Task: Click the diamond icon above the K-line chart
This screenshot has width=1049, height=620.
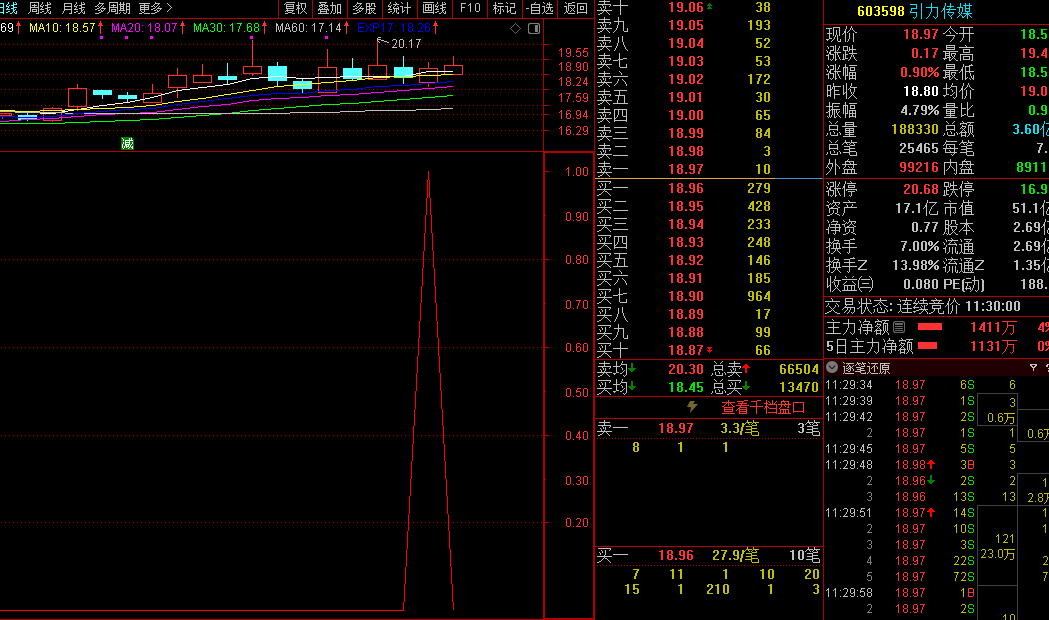Action: point(515,28)
